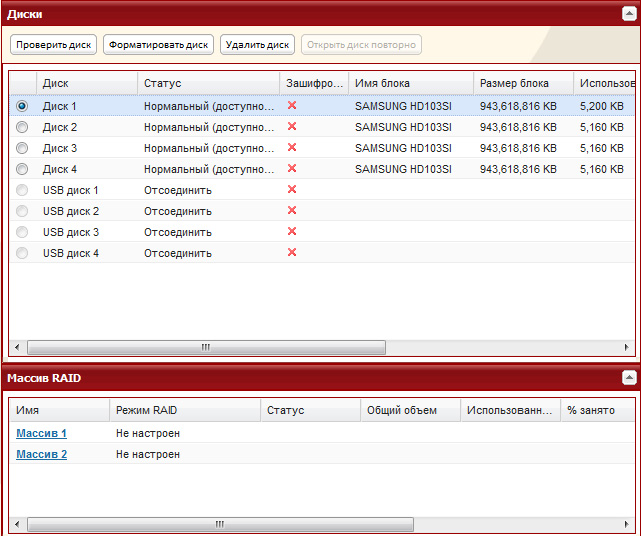Sort by the Размер блока column header
Image resolution: width=641 pixels, height=536 pixels.
(x=522, y=83)
